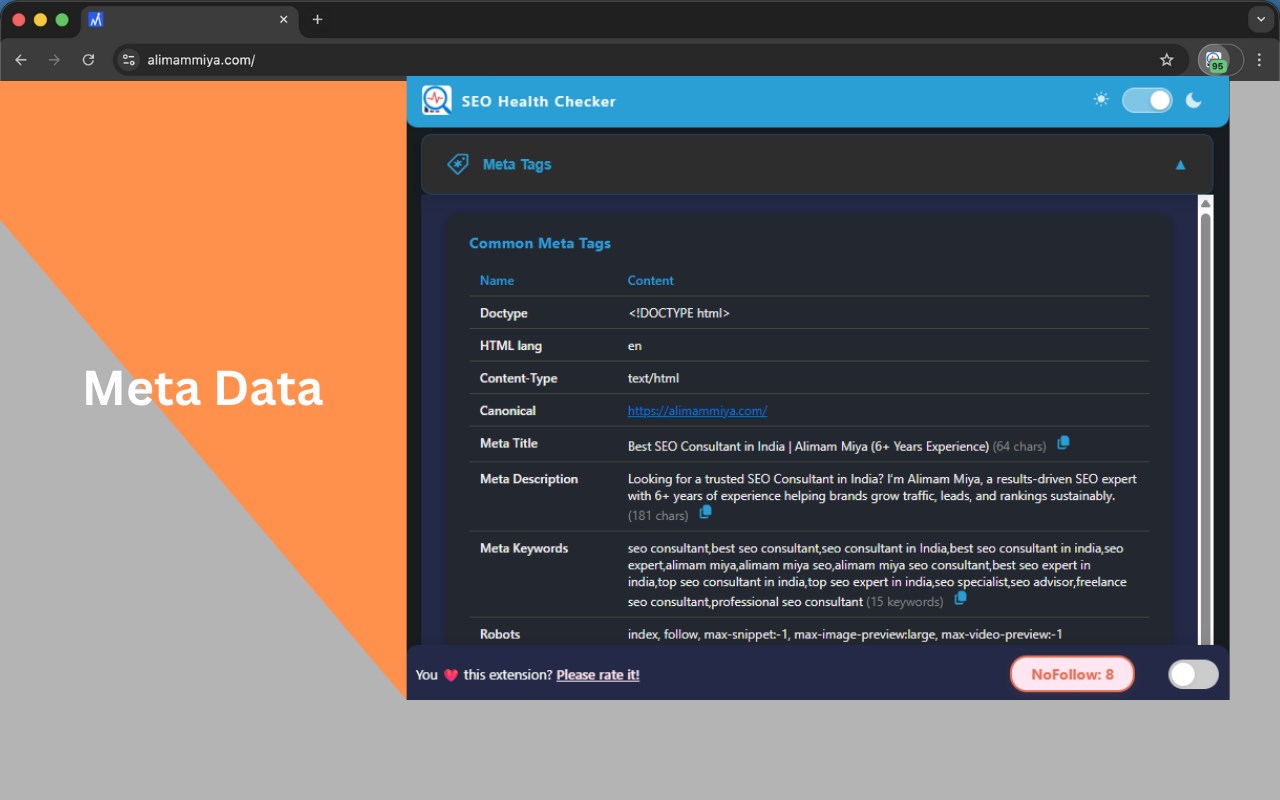Open the Chrome three-dot menu
The image size is (1280, 800).
1259,60
